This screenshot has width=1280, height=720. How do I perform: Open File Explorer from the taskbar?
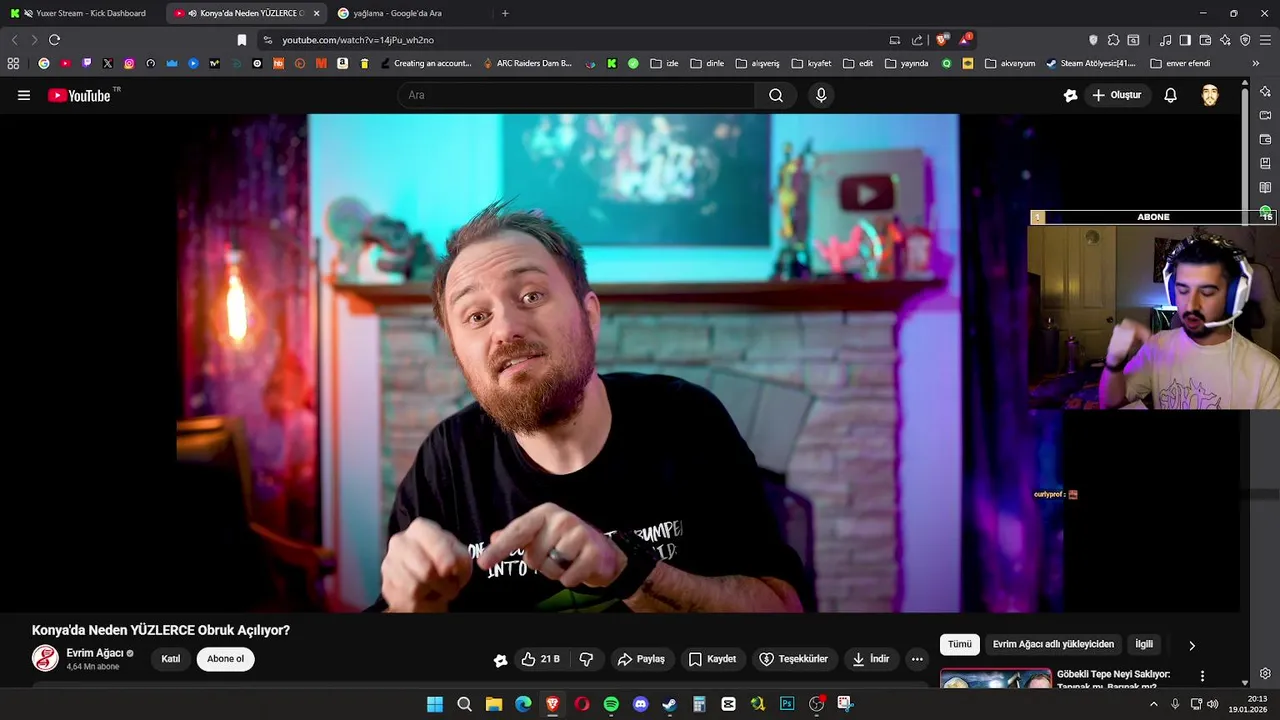494,704
